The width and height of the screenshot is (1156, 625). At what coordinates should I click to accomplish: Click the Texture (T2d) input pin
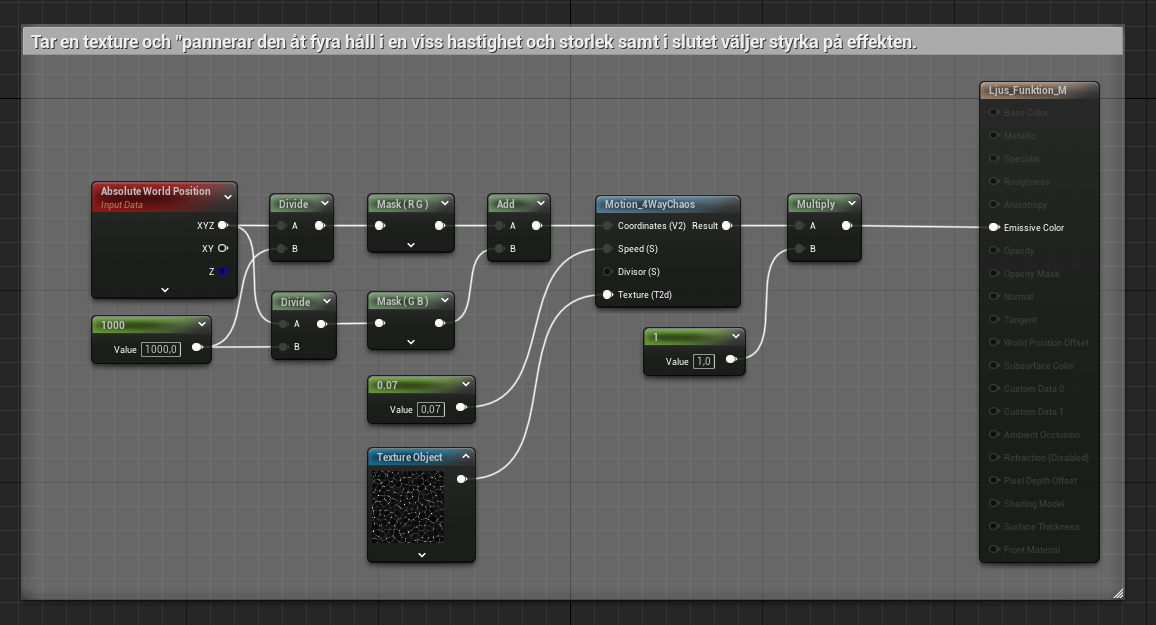pos(607,295)
